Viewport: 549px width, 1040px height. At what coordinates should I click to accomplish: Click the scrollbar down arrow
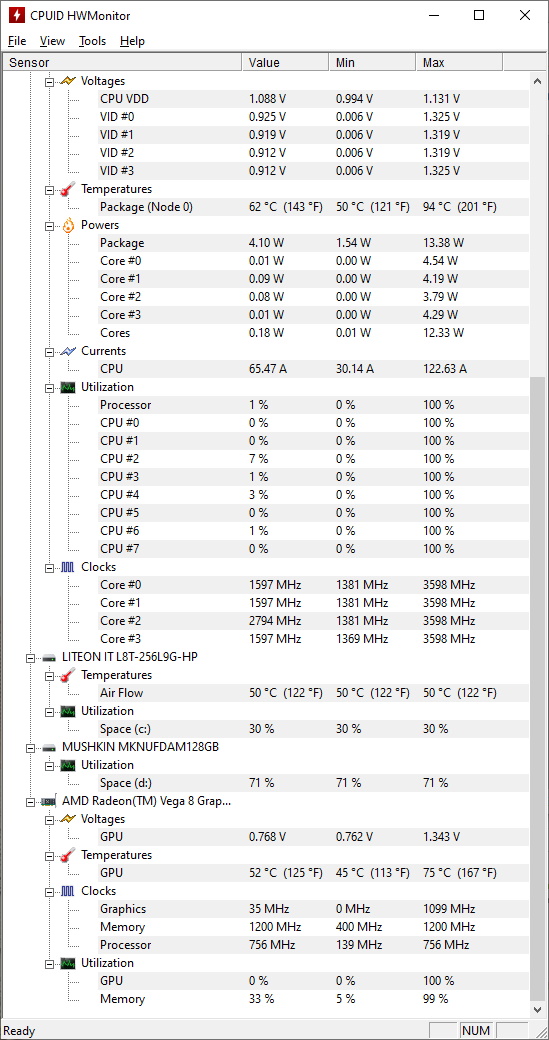(x=538, y=1009)
